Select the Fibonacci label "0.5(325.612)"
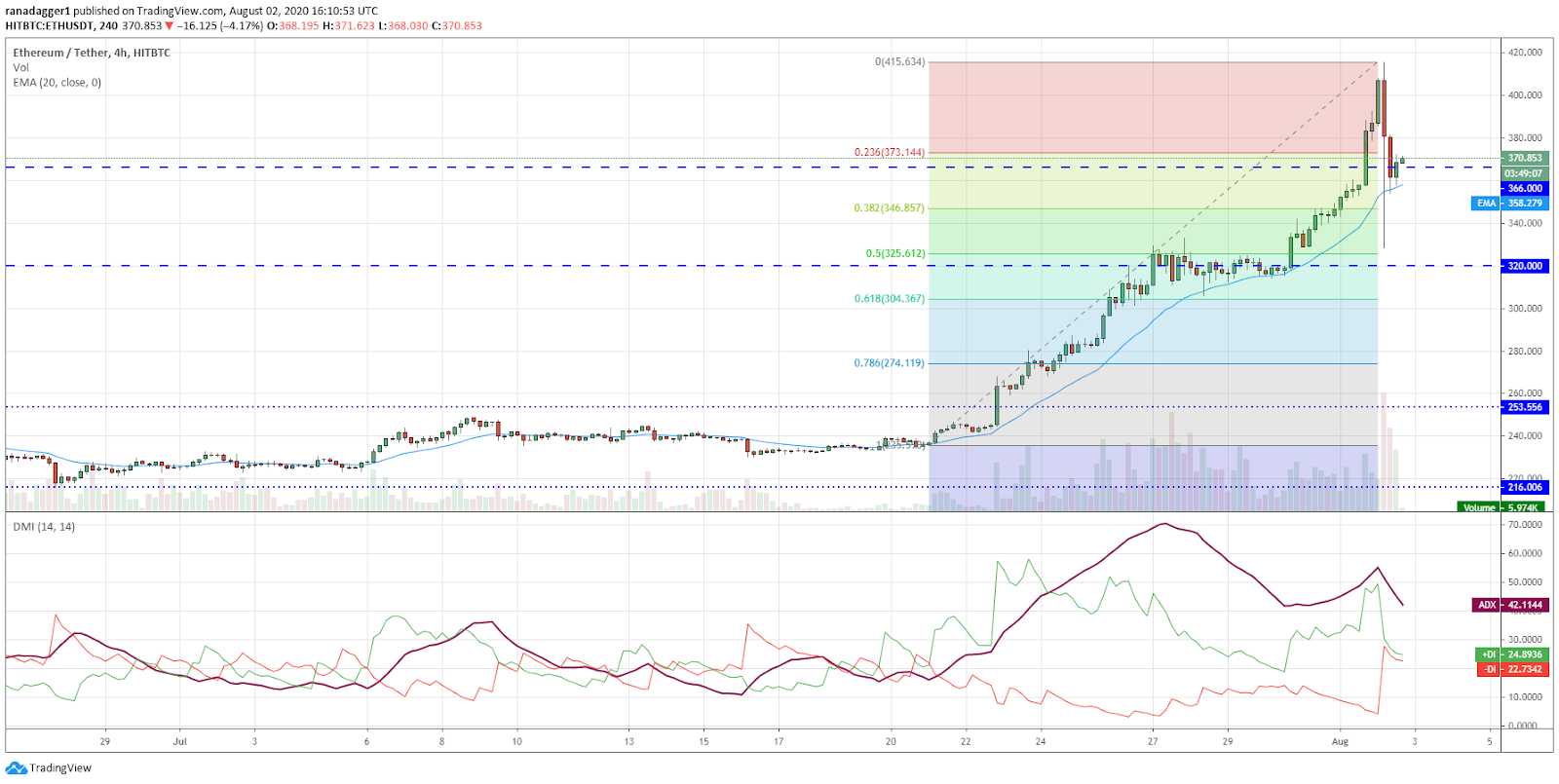 895,253
